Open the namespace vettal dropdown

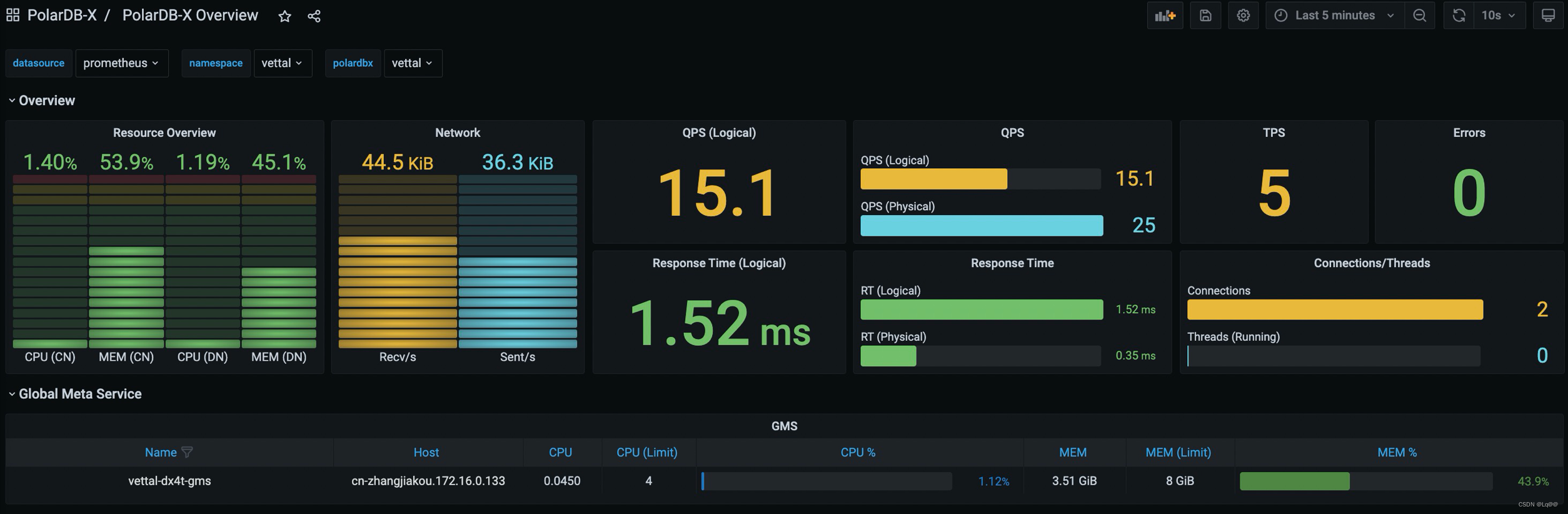tap(283, 63)
